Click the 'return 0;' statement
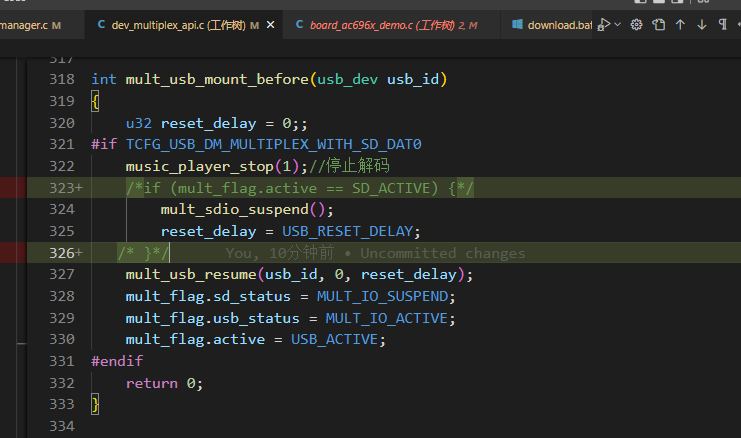Viewport: 741px width, 438px height. (164, 383)
